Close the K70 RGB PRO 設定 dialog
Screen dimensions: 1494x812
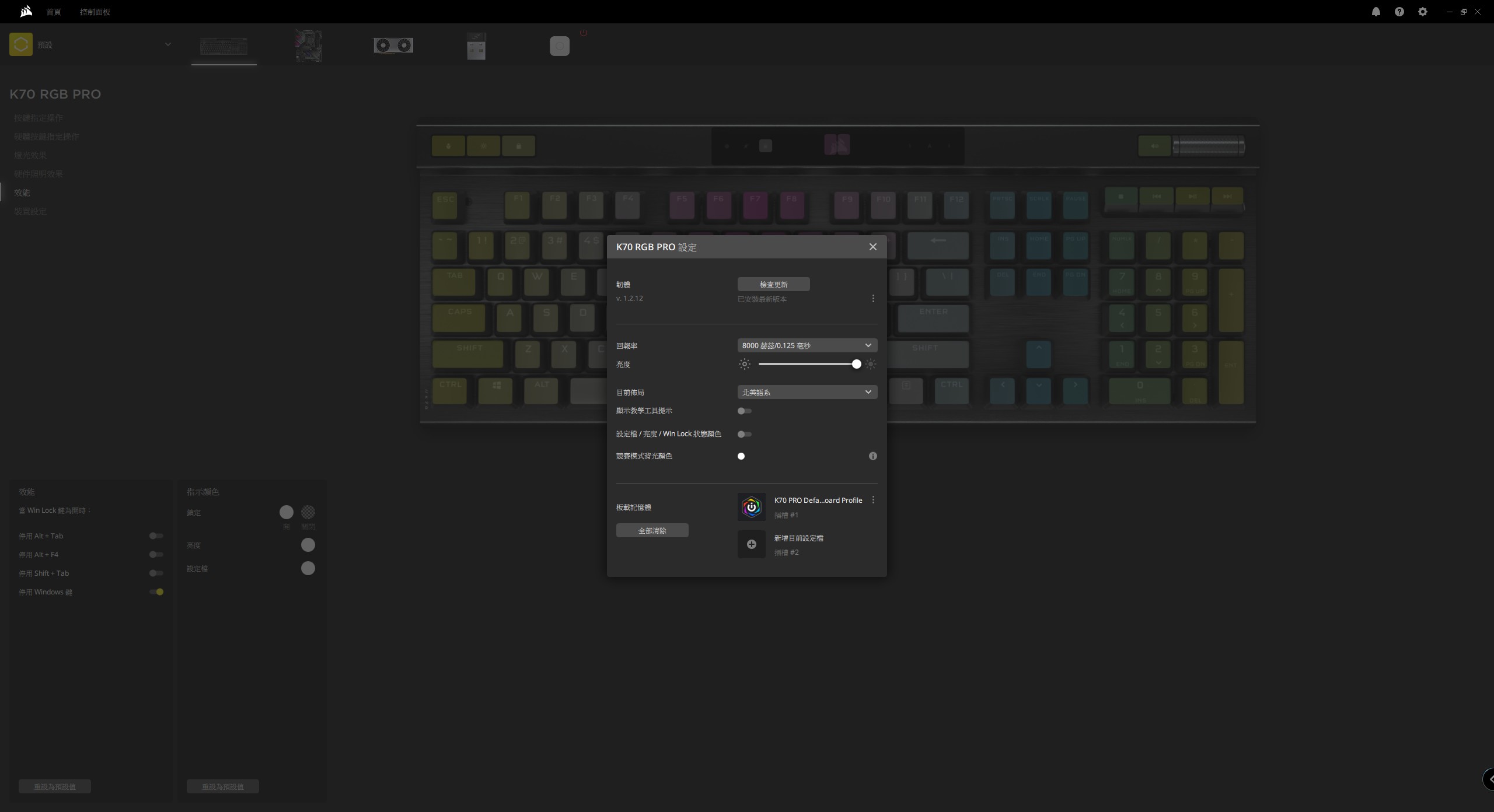click(873, 247)
